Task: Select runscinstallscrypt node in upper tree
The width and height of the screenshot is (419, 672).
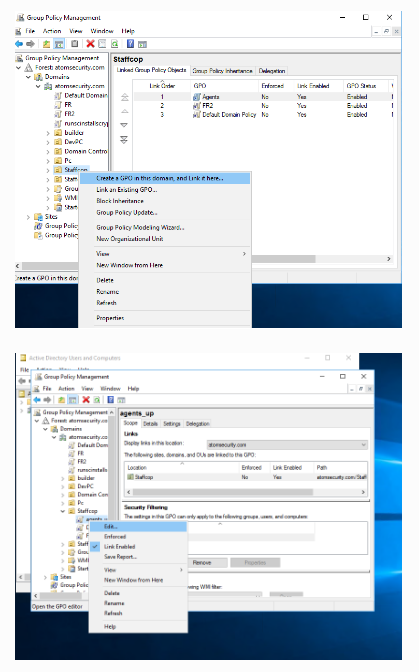Action: click(x=86, y=123)
